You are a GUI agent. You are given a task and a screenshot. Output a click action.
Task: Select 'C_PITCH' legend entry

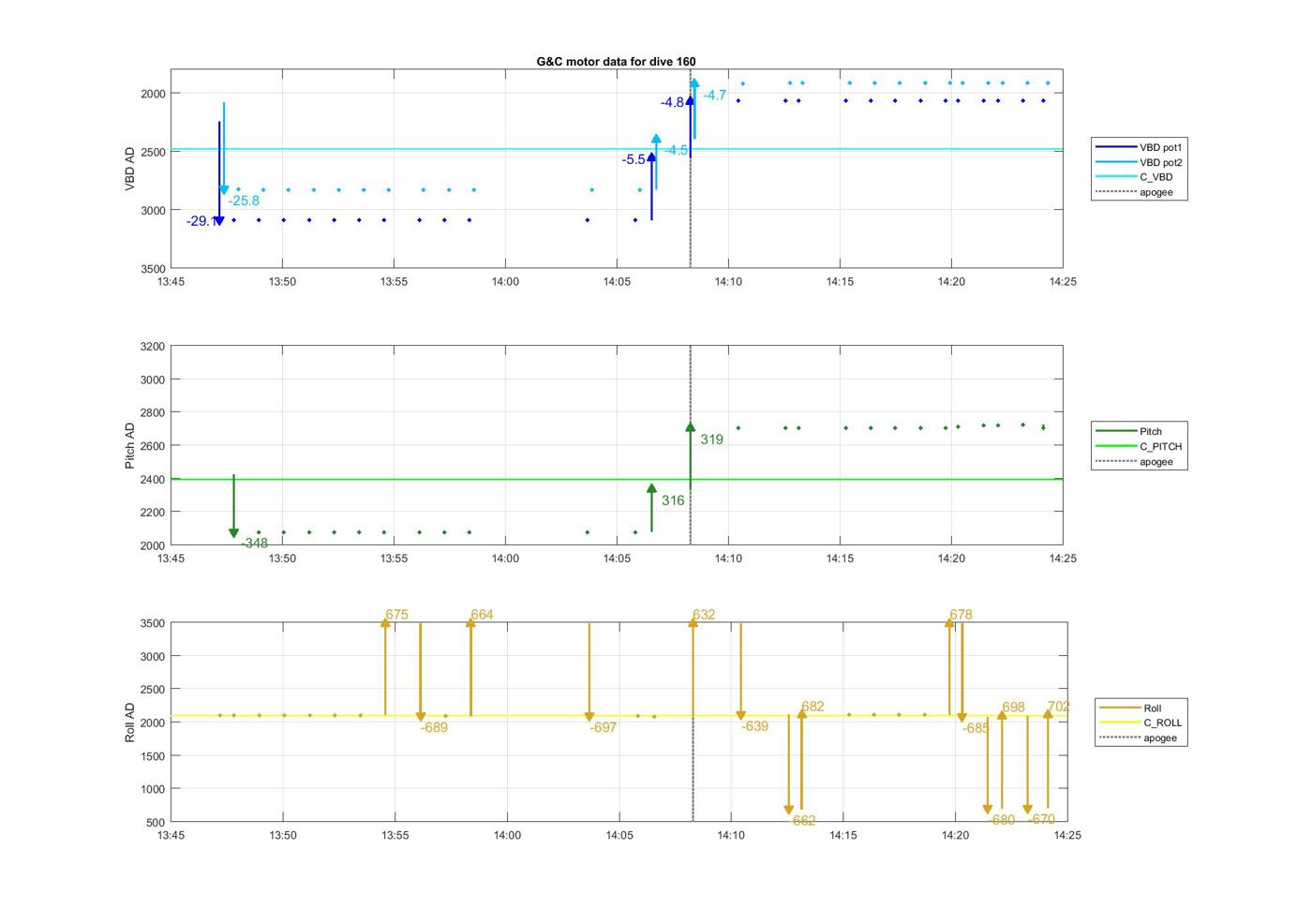(1139, 446)
